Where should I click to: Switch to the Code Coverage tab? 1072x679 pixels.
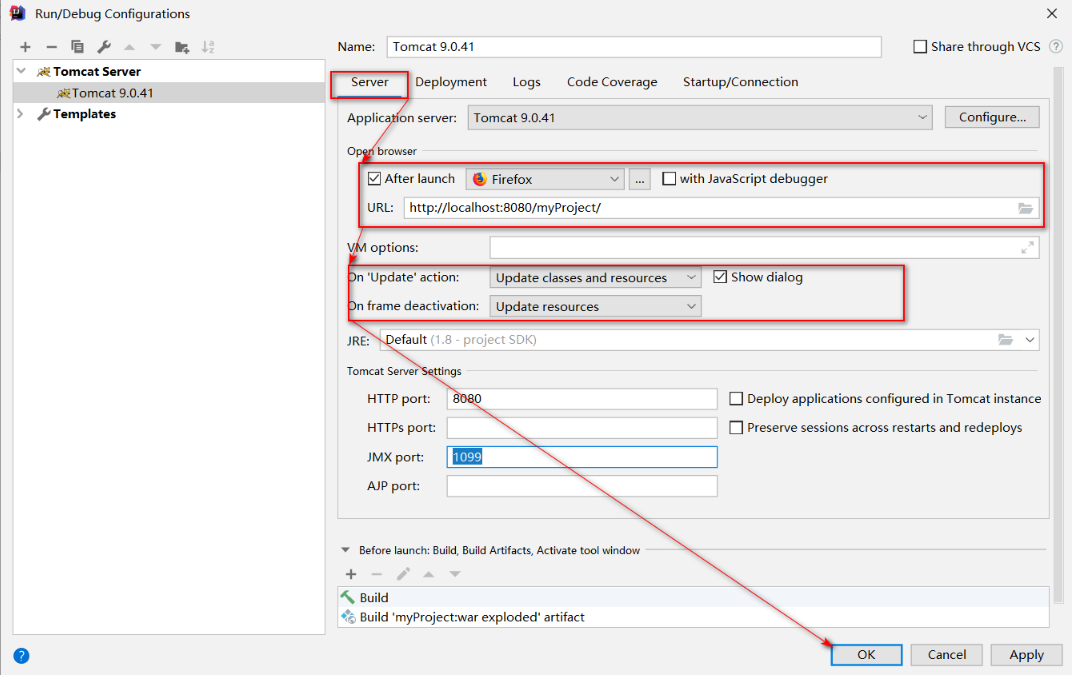(612, 82)
